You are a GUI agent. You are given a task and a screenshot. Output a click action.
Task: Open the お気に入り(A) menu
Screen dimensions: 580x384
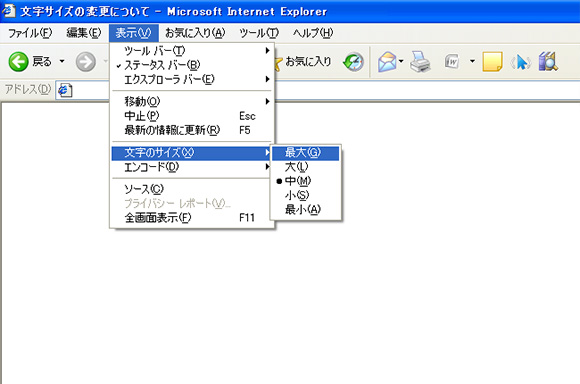click(x=195, y=33)
